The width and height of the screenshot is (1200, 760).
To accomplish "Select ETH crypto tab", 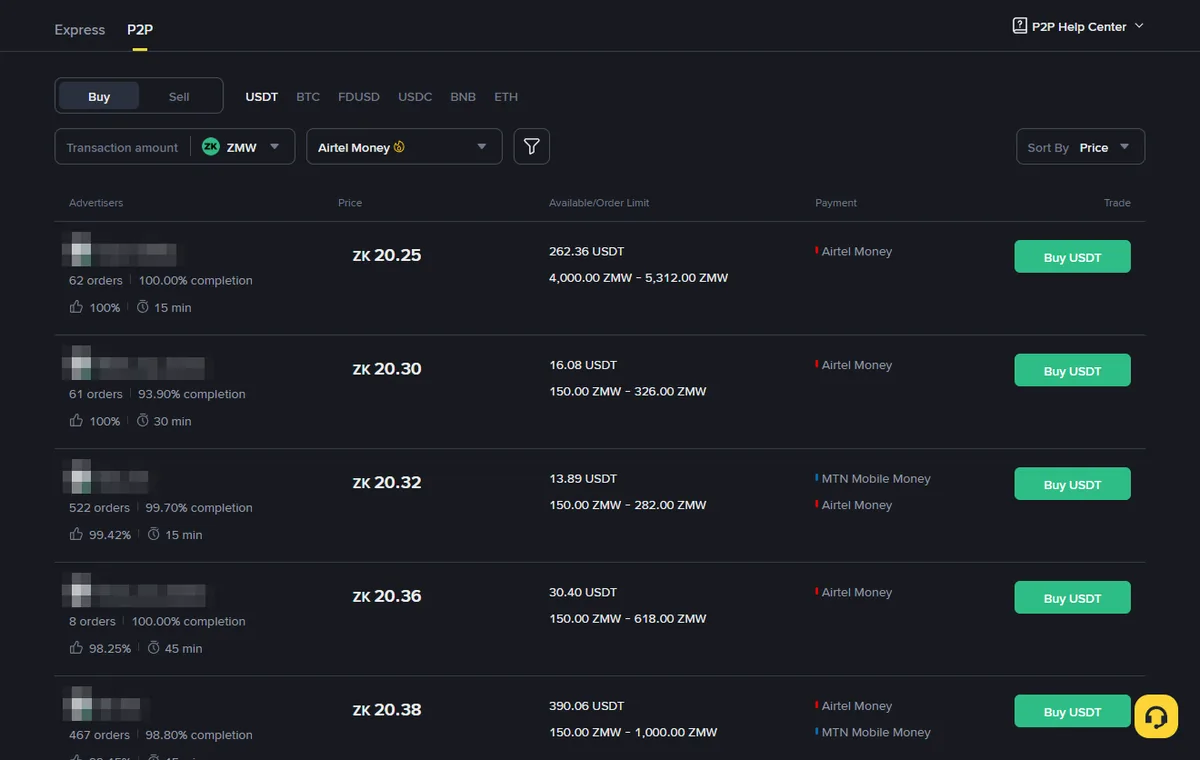I will [x=506, y=97].
